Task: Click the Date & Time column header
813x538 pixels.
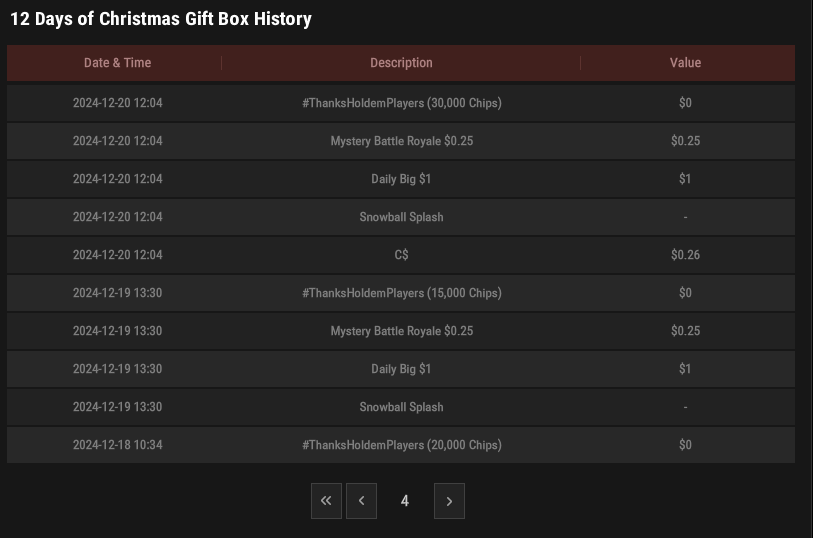Action: [118, 63]
